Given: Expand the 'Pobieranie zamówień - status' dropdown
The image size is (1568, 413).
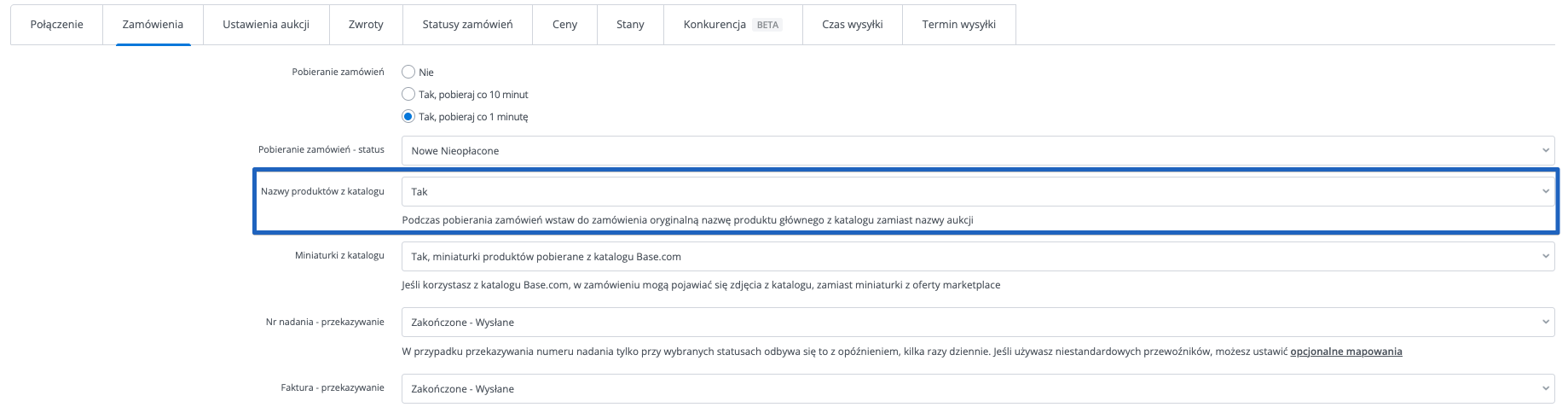Looking at the screenshot, I should point(977,151).
